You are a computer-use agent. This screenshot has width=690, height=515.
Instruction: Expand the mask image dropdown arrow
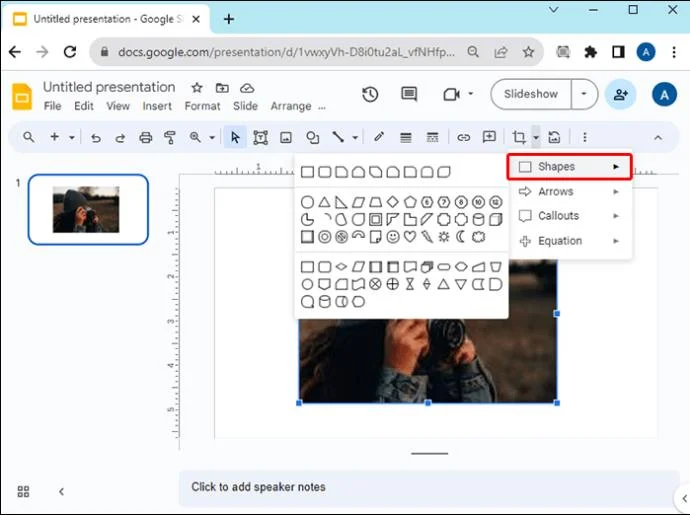tap(536, 137)
